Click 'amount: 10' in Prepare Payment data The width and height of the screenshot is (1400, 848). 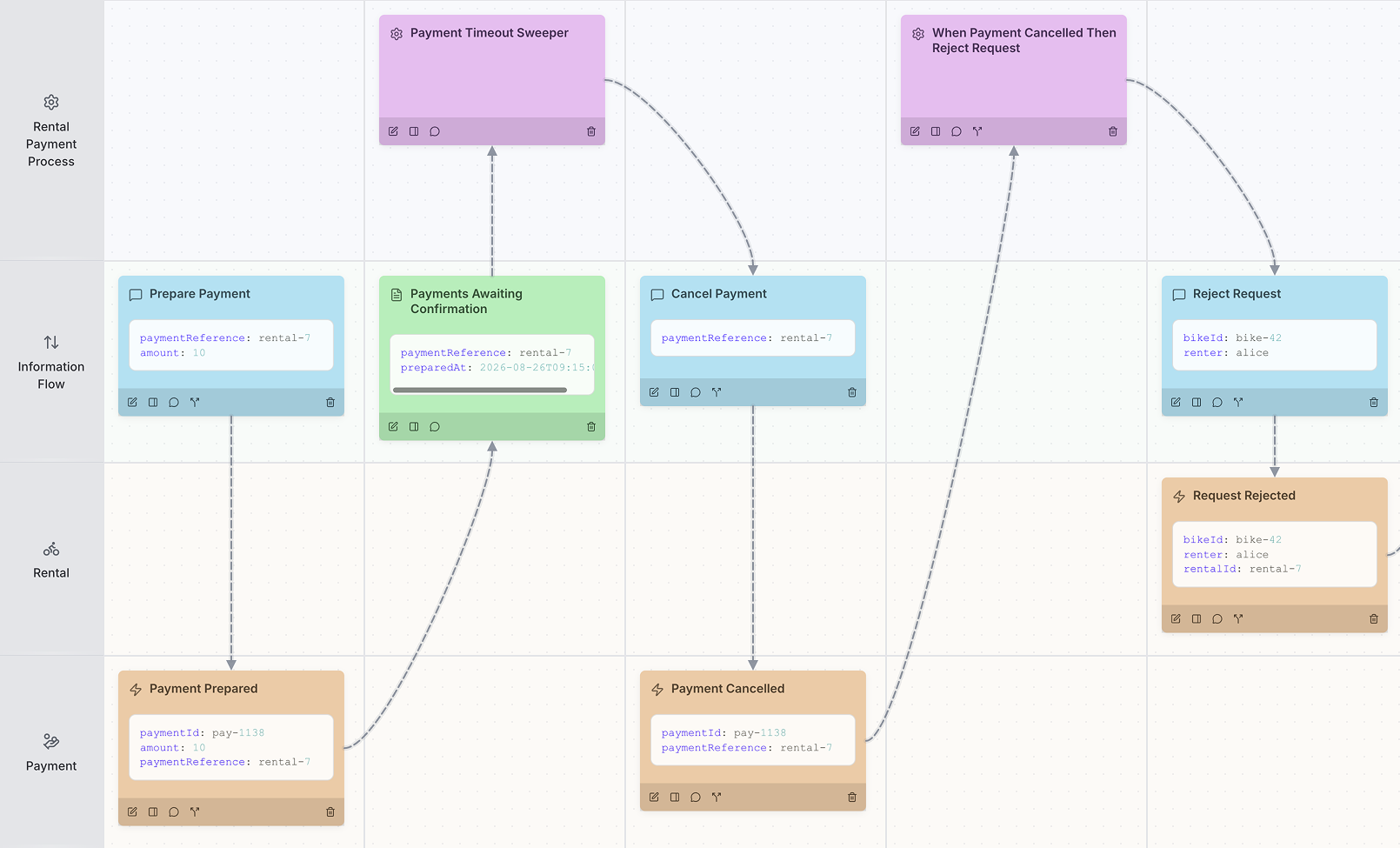pos(173,353)
